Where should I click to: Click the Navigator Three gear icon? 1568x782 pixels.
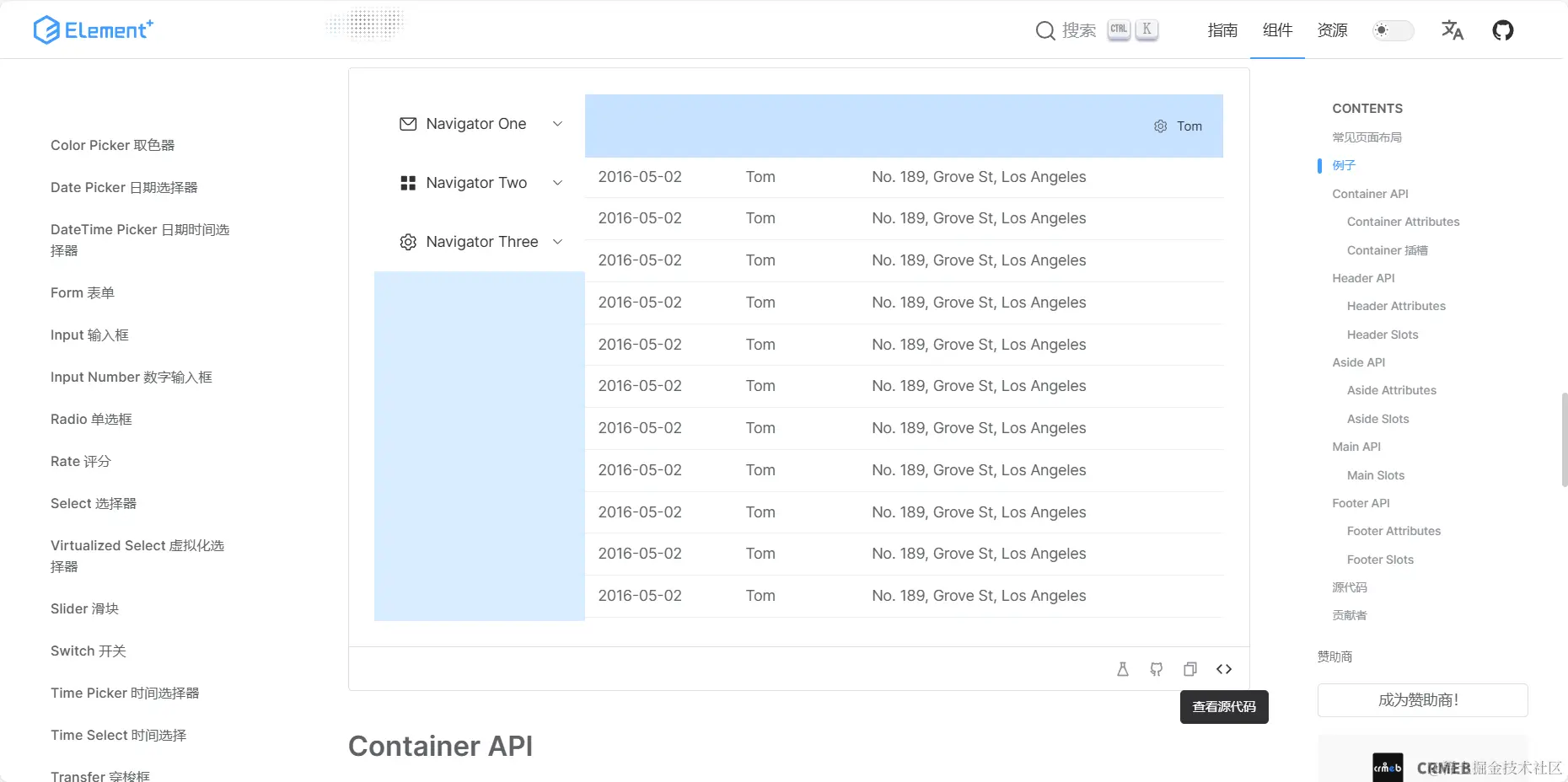click(x=408, y=242)
